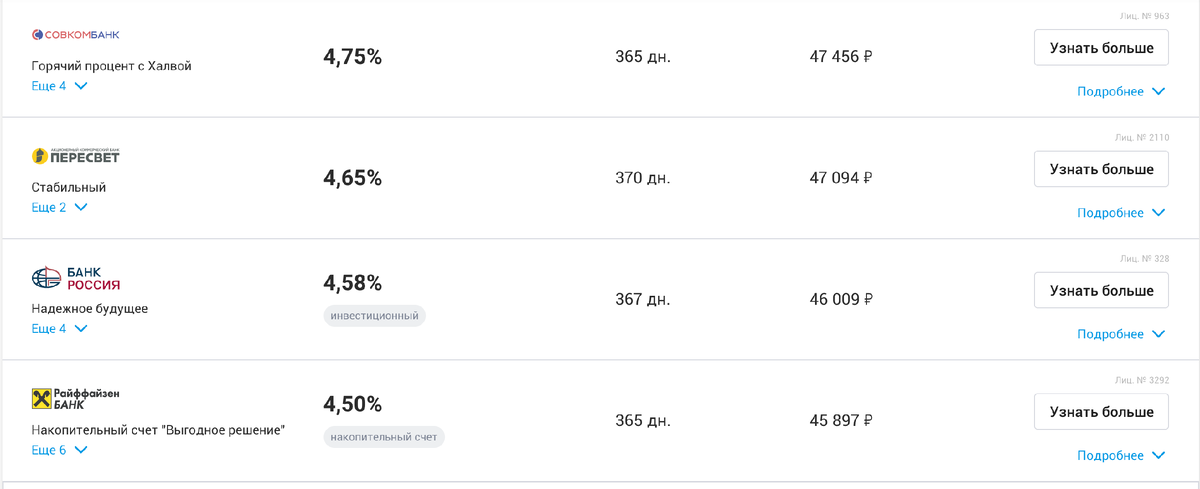Screen dimensions: 1200x489
Task: Click the Bank Rossiya logo
Action: coord(76,278)
